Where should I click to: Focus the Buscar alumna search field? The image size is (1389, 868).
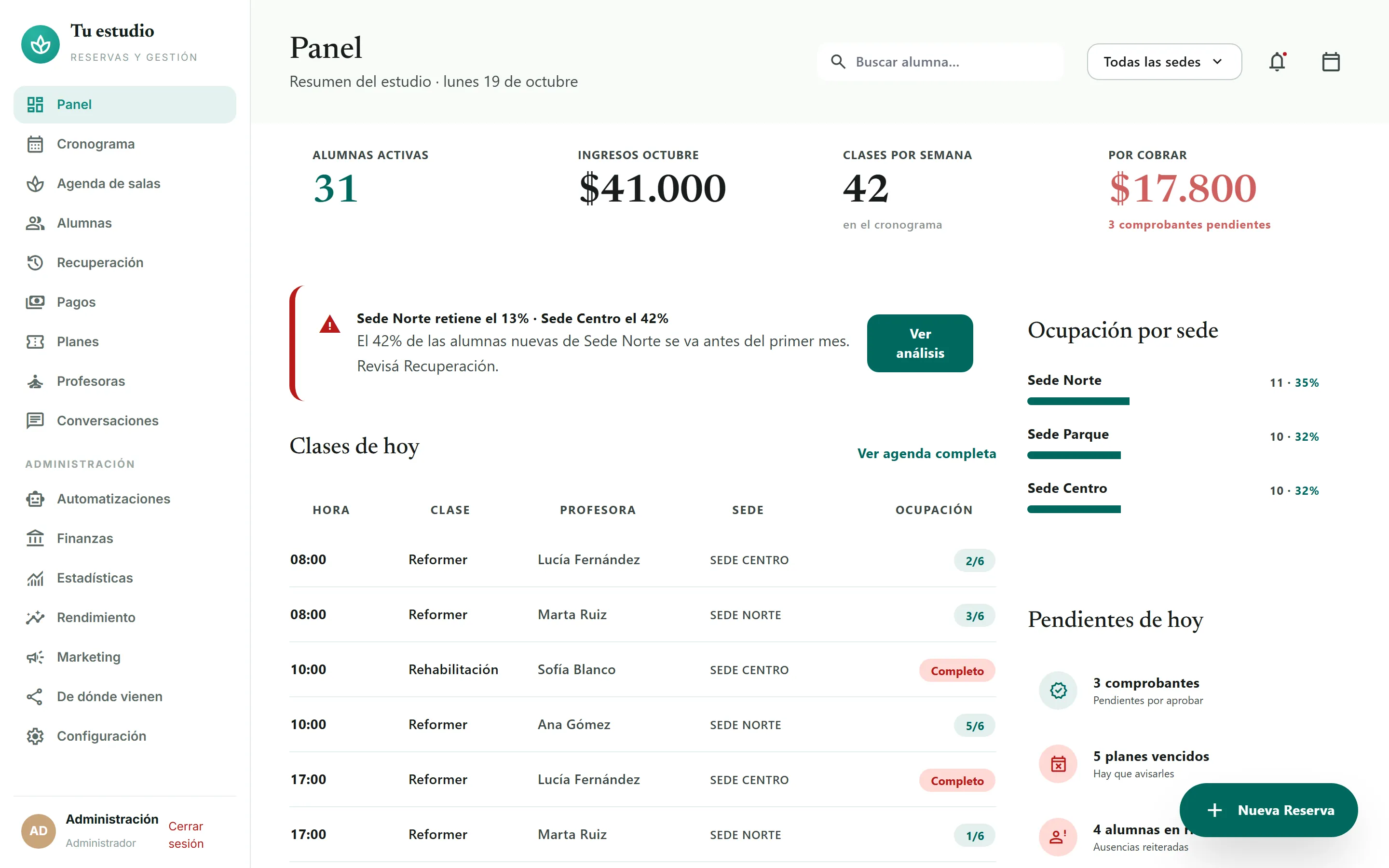click(x=940, y=62)
